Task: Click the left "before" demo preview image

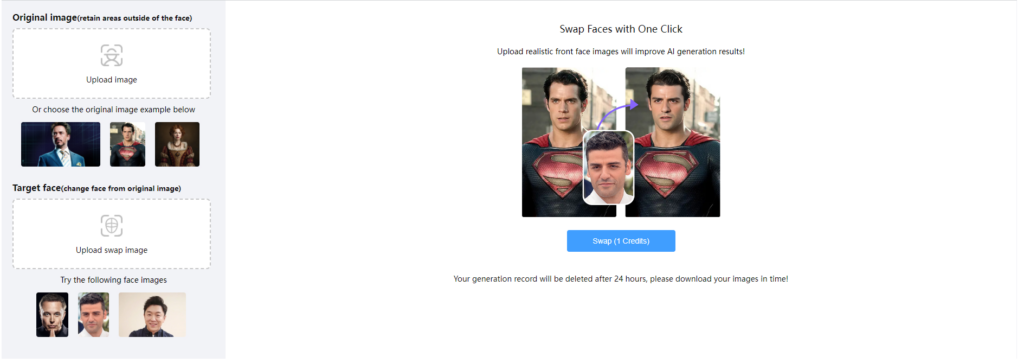Action: [554, 142]
